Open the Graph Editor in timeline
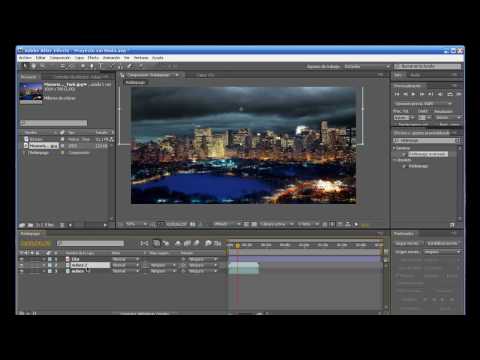Viewport: 480px width, 360px height. tap(217, 243)
